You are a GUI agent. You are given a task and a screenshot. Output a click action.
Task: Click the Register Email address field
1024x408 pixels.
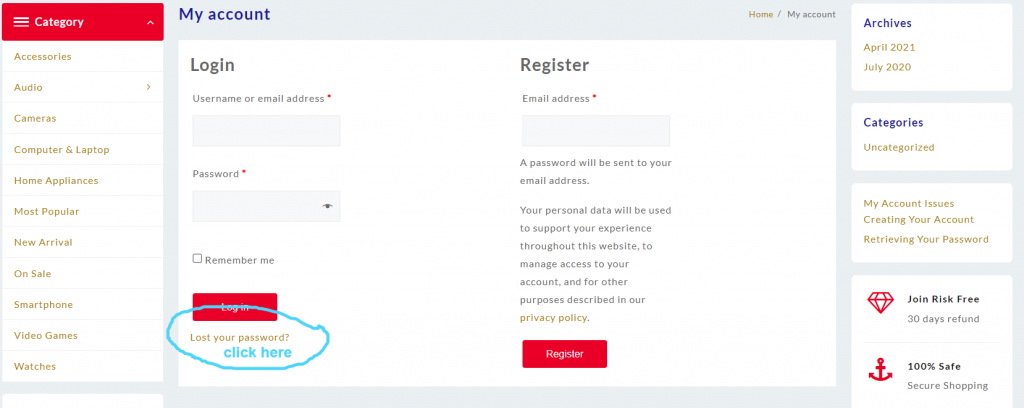(596, 131)
